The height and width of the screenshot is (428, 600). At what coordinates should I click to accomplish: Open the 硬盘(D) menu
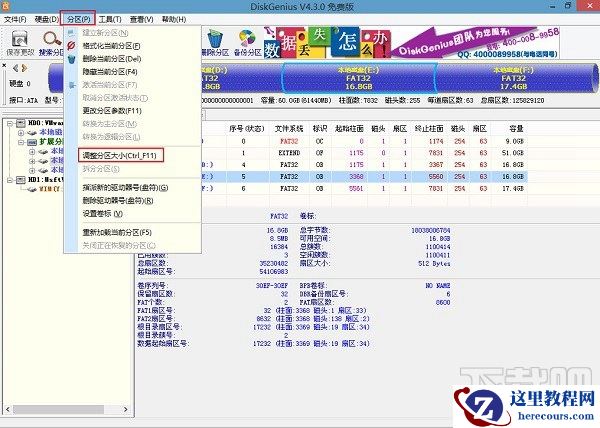click(46, 19)
